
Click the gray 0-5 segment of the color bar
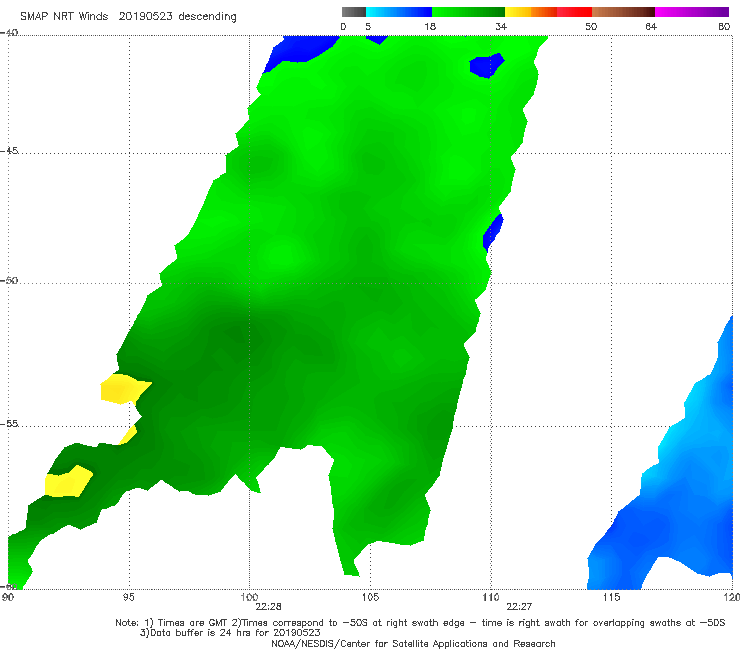coord(353,12)
